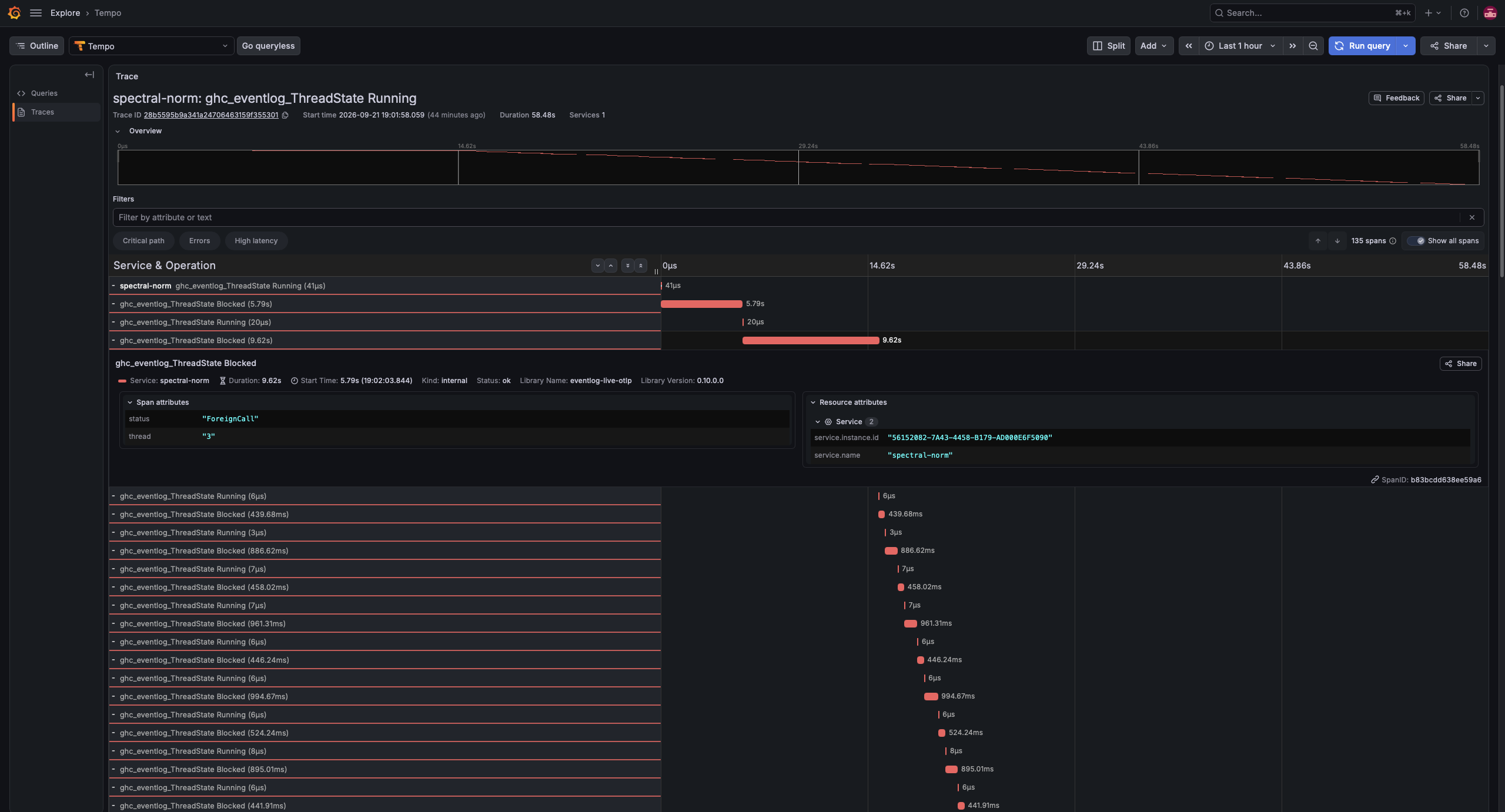Image resolution: width=1505 pixels, height=812 pixels.
Task: Select the Blocked (439.68ms) span row
Action: coord(385,514)
